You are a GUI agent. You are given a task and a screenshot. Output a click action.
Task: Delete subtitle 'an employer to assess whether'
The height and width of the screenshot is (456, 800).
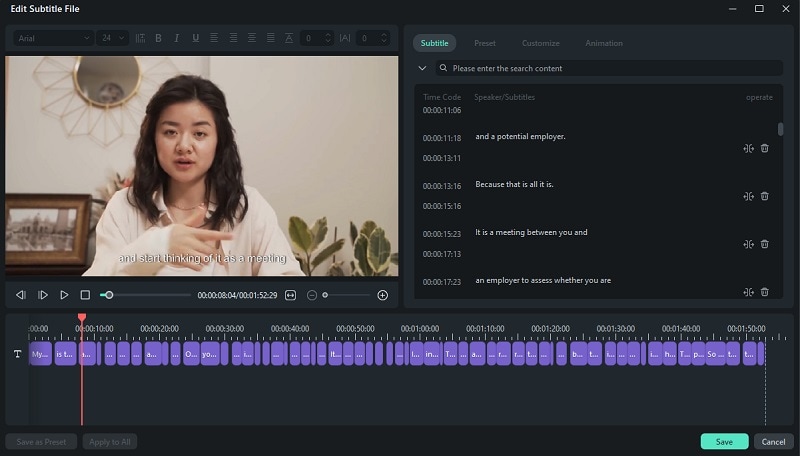tap(765, 292)
